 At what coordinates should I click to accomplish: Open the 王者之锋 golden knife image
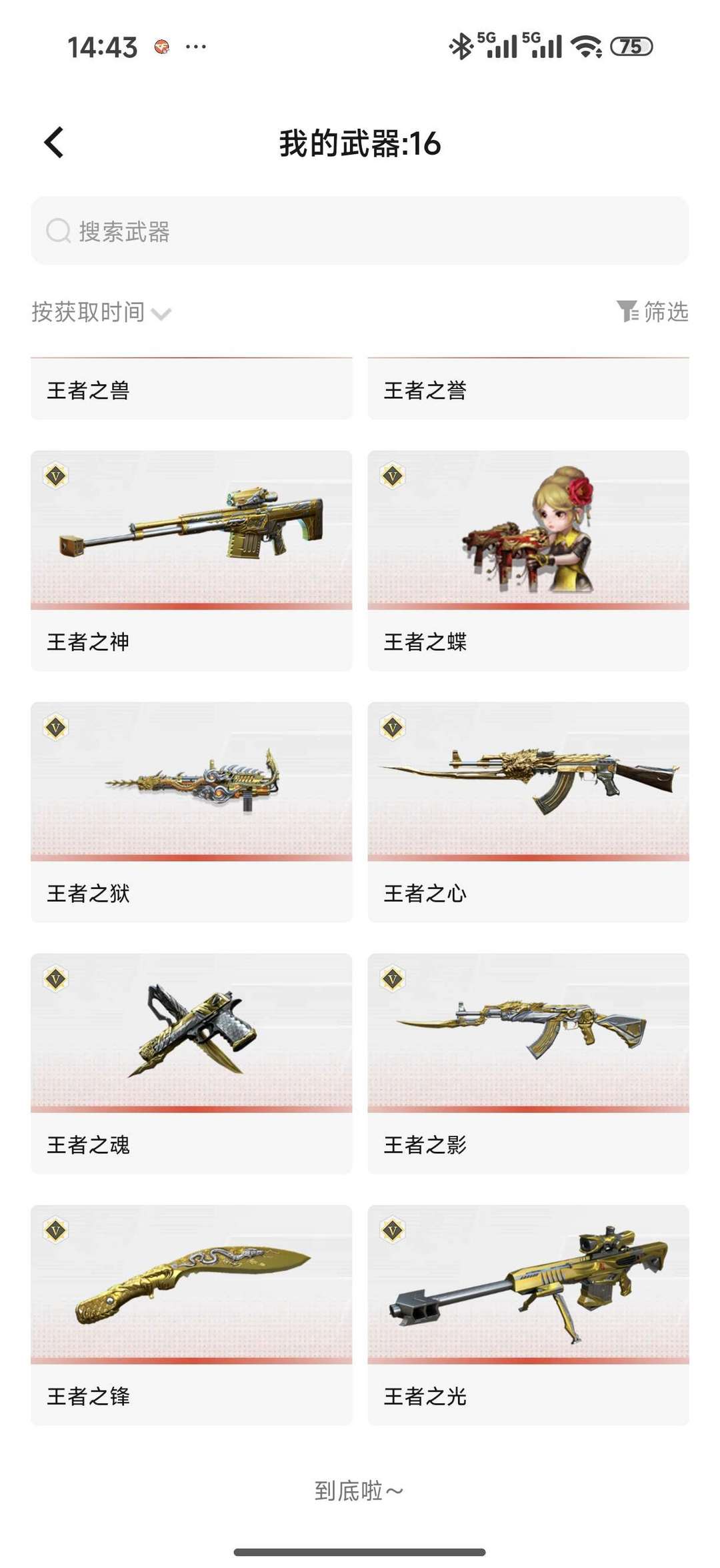coord(192,1285)
